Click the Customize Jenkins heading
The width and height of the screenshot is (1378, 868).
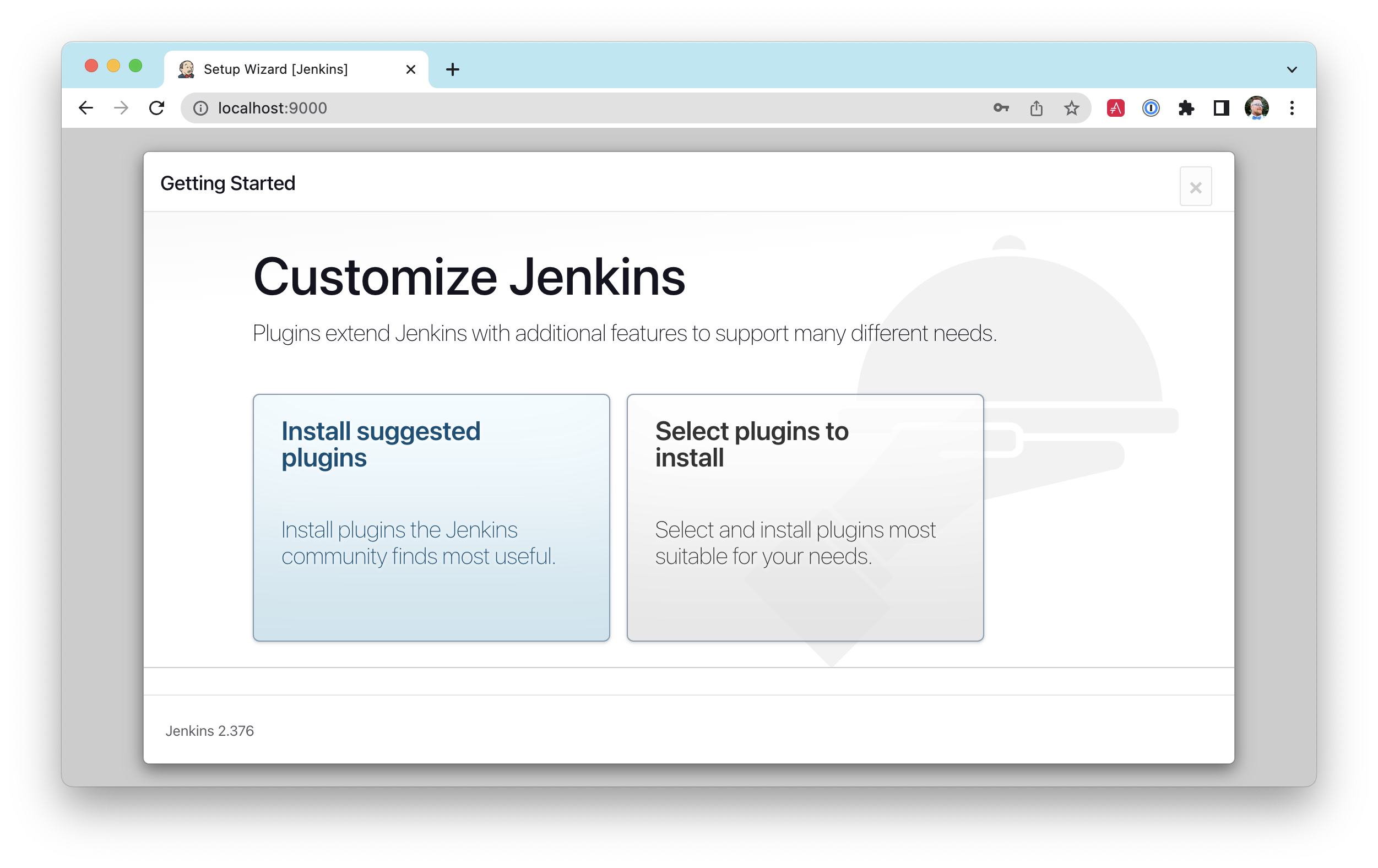pyautogui.click(x=469, y=277)
